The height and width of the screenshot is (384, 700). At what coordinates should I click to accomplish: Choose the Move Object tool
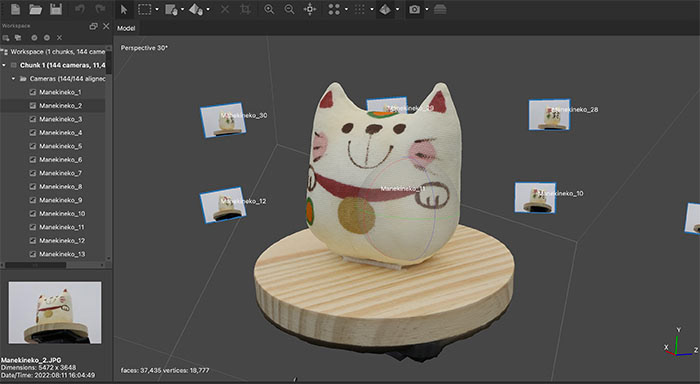[196, 9]
